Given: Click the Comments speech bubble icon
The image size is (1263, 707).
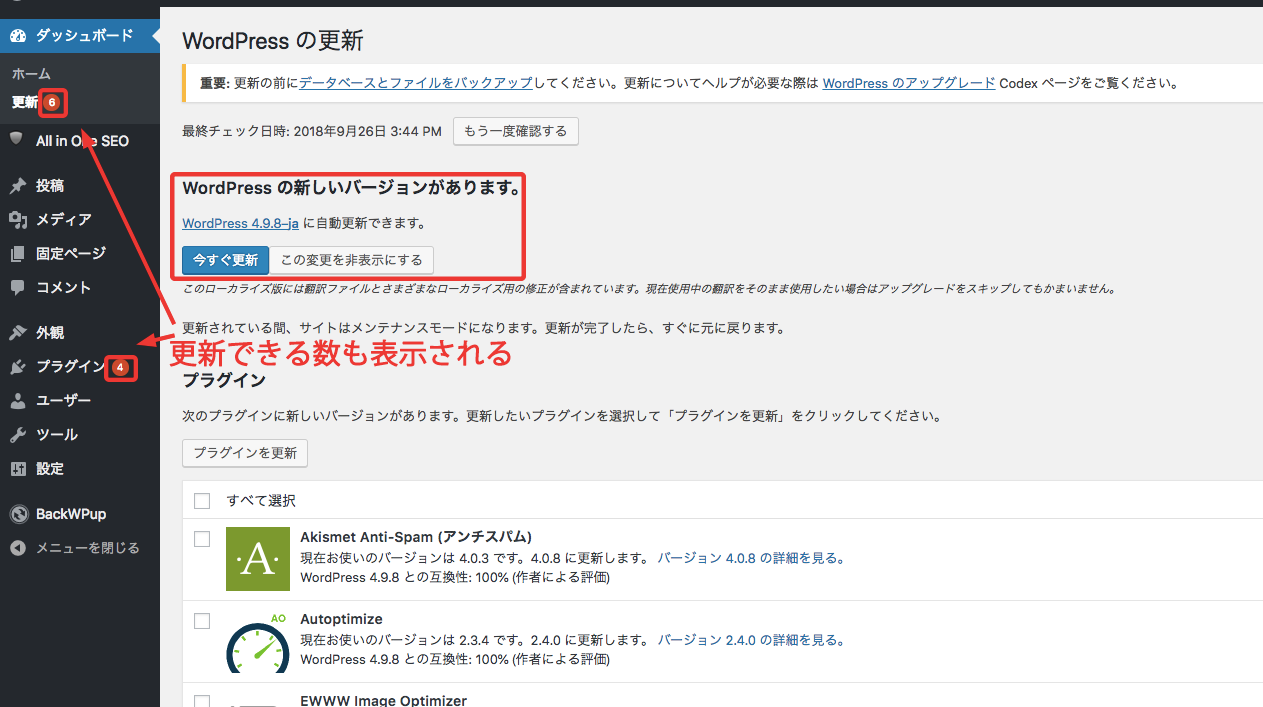Looking at the screenshot, I should pos(17,287).
